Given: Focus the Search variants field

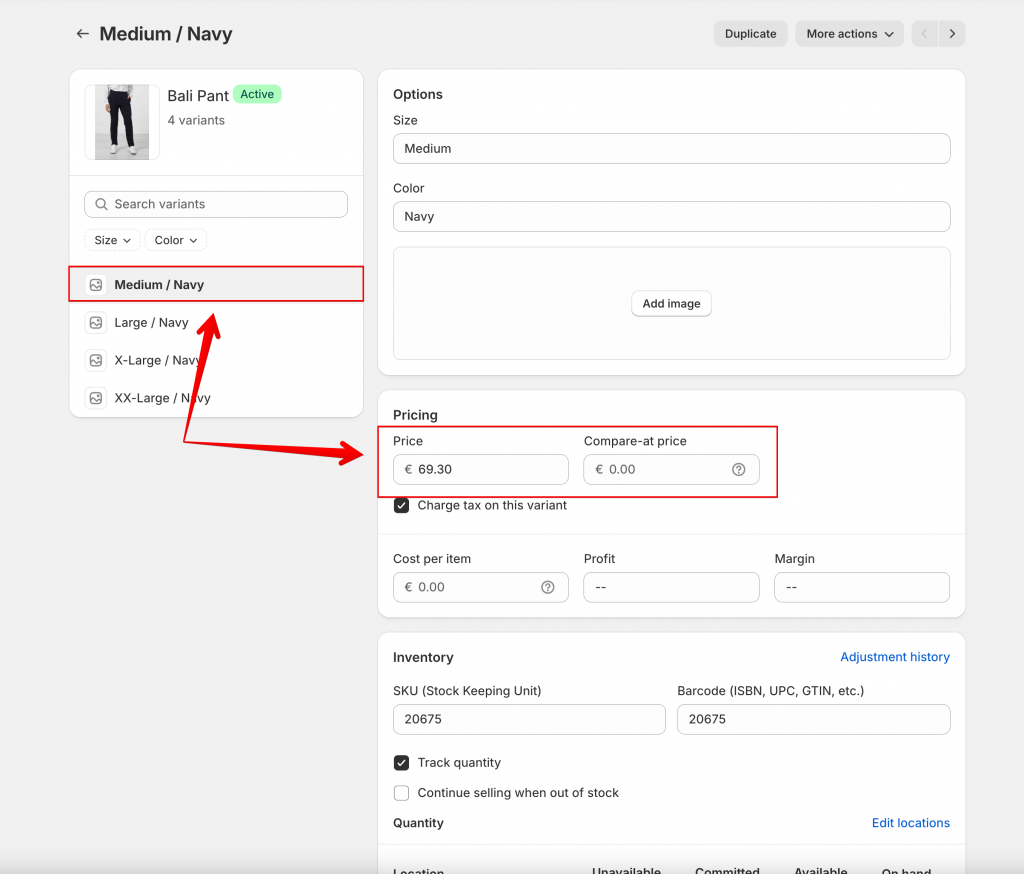Looking at the screenshot, I should click(x=216, y=204).
